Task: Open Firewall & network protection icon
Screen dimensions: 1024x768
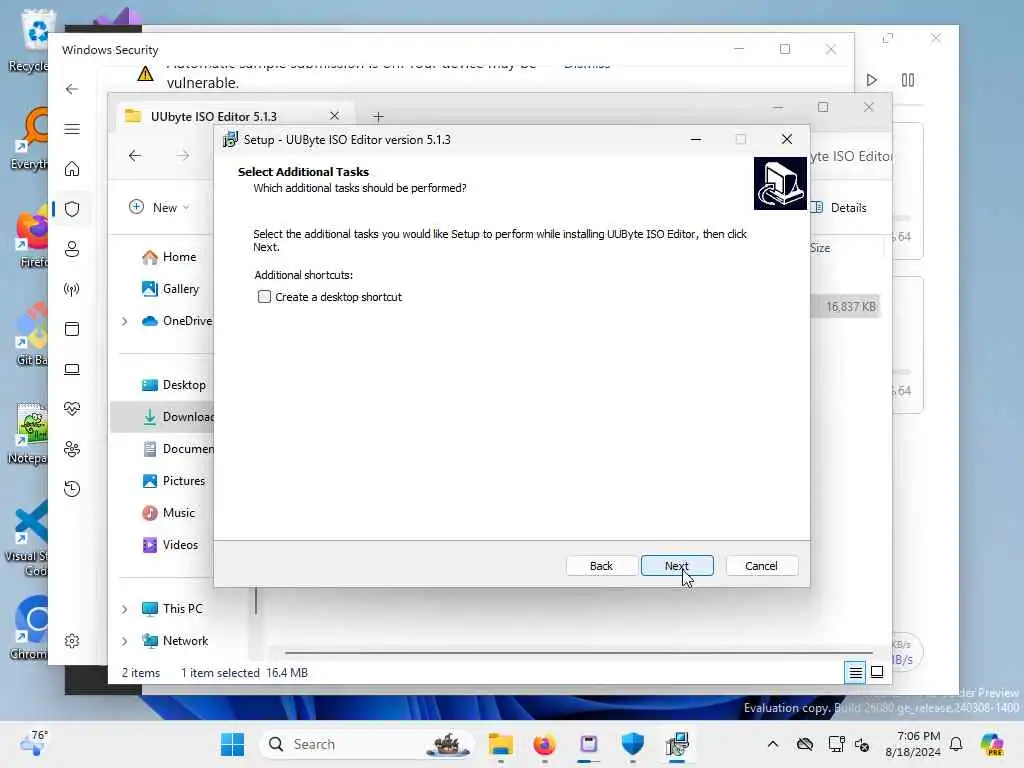Action: click(x=72, y=289)
